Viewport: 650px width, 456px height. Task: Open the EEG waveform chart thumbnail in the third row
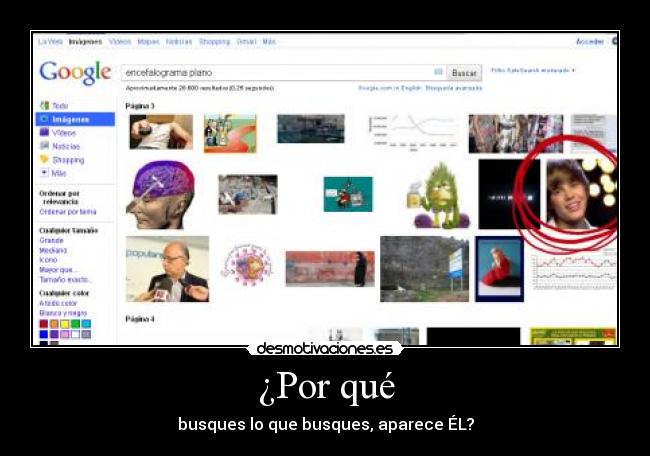click(x=574, y=271)
